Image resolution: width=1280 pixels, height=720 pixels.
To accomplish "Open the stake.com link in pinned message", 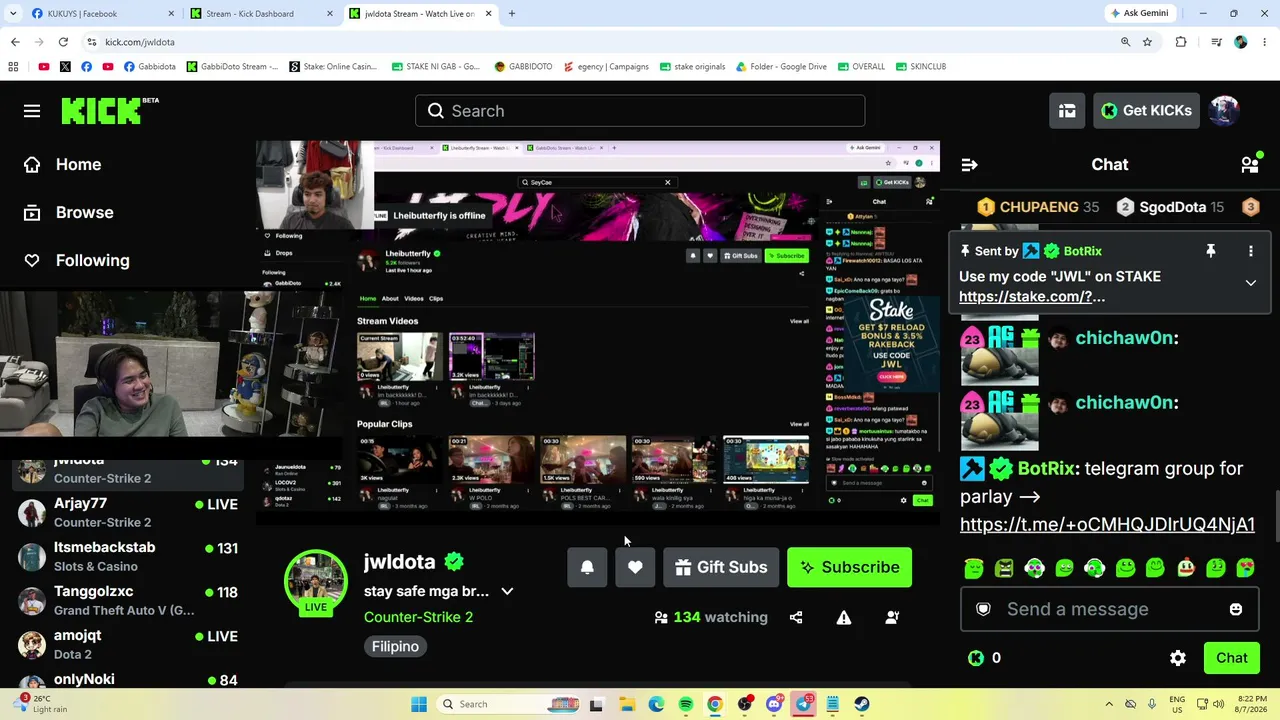I will coord(1032,297).
